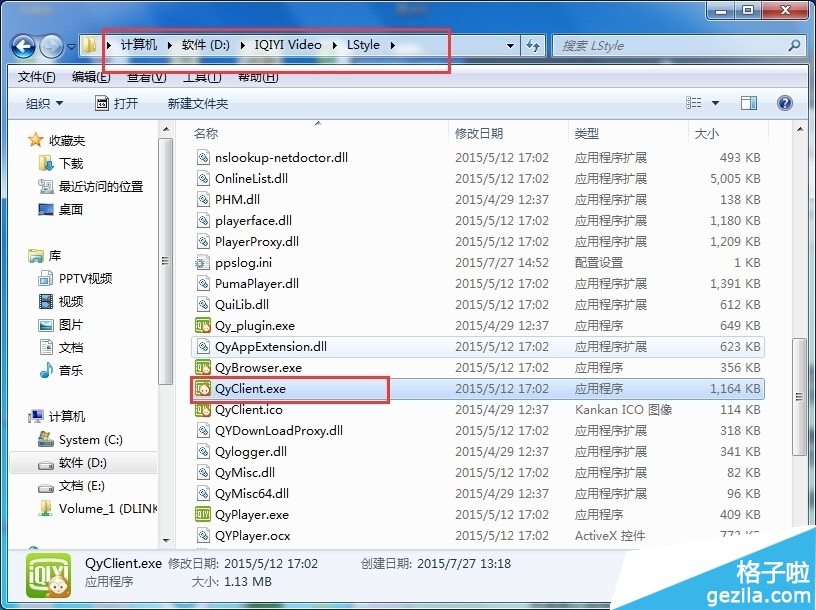The height and width of the screenshot is (610, 816).
Task: Click the search magnifier icon
Action: click(794, 46)
